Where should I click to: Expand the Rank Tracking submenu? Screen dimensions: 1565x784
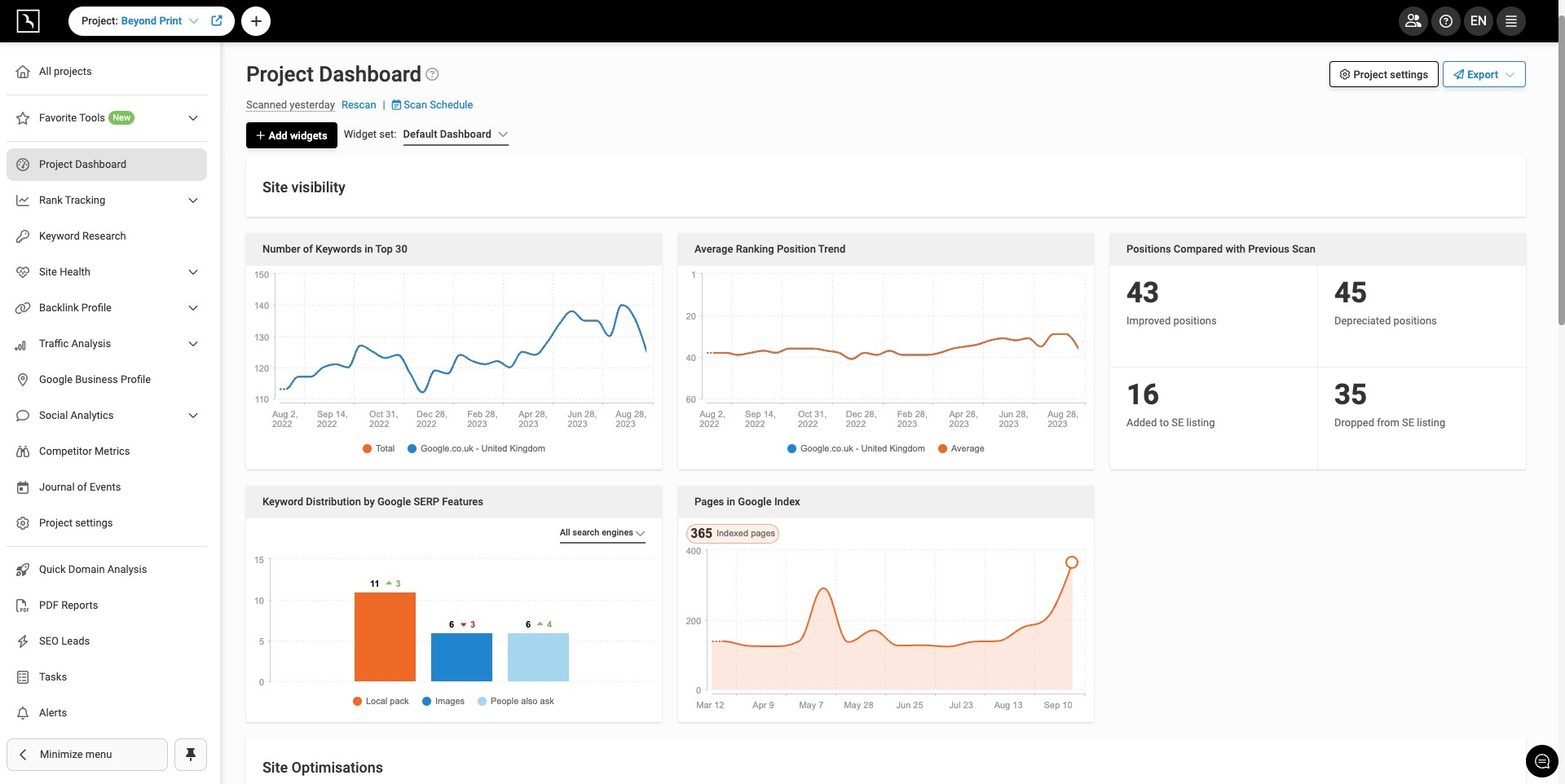(193, 200)
